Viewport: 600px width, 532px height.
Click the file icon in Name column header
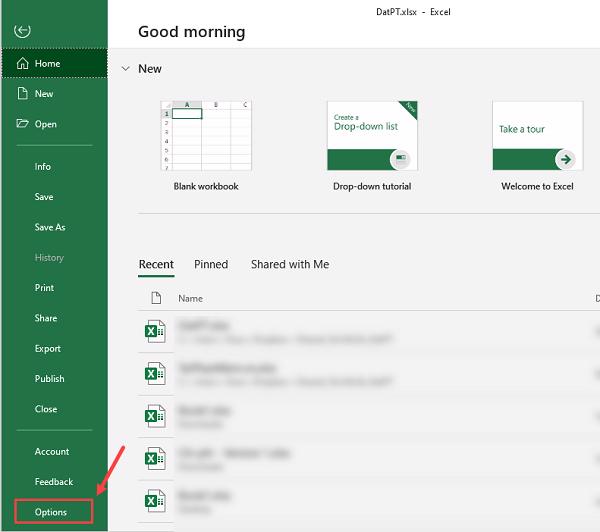pos(156,298)
